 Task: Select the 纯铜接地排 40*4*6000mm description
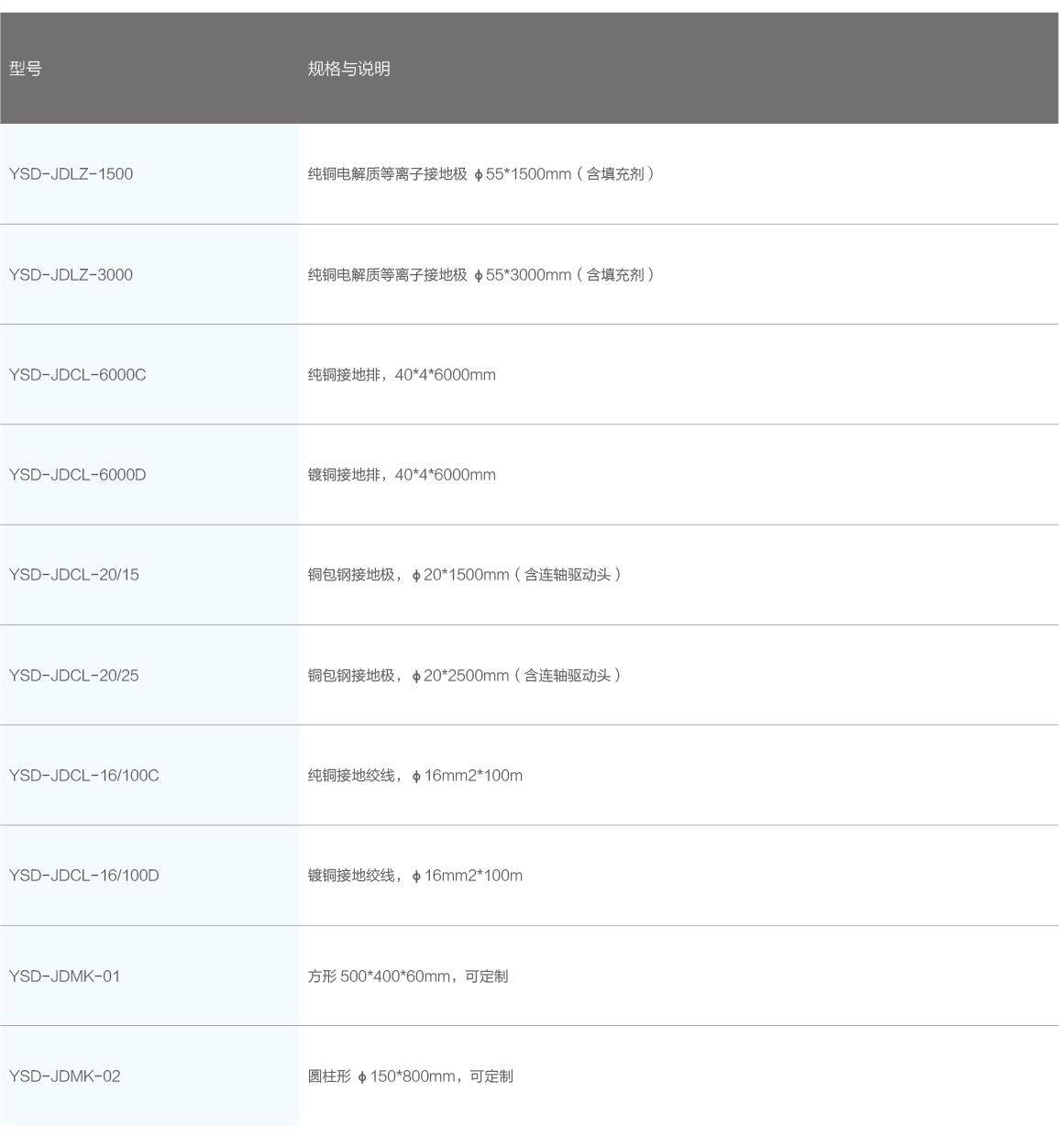[402, 374]
